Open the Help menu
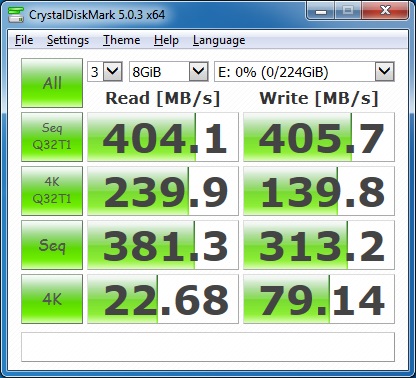 pyautogui.click(x=166, y=40)
